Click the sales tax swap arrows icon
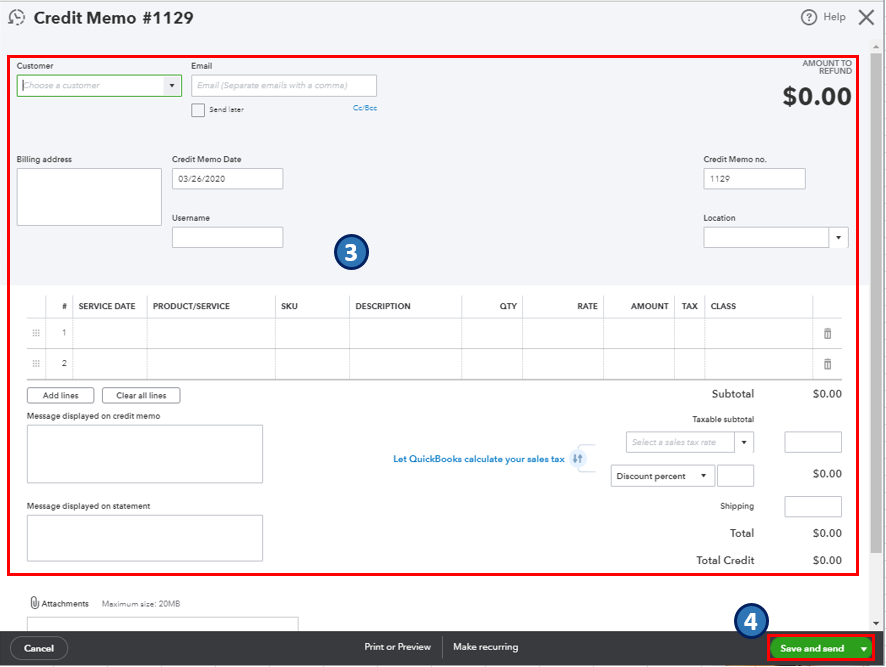This screenshot has height=667, width=886. [x=577, y=458]
